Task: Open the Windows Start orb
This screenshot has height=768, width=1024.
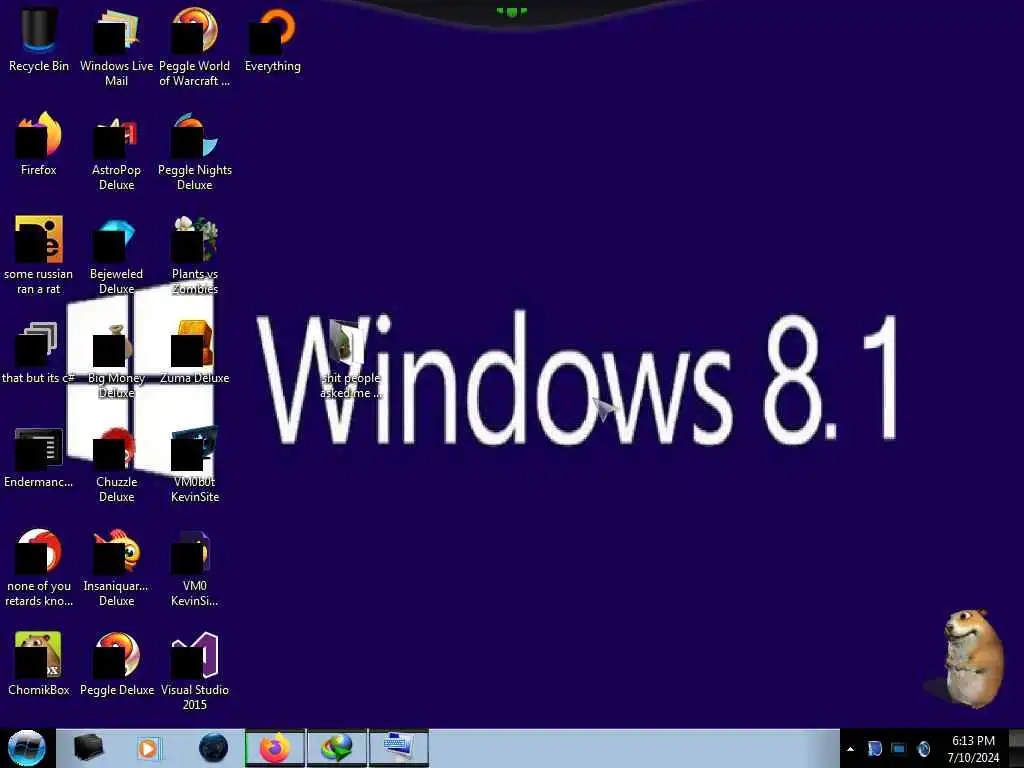Action: coord(27,748)
